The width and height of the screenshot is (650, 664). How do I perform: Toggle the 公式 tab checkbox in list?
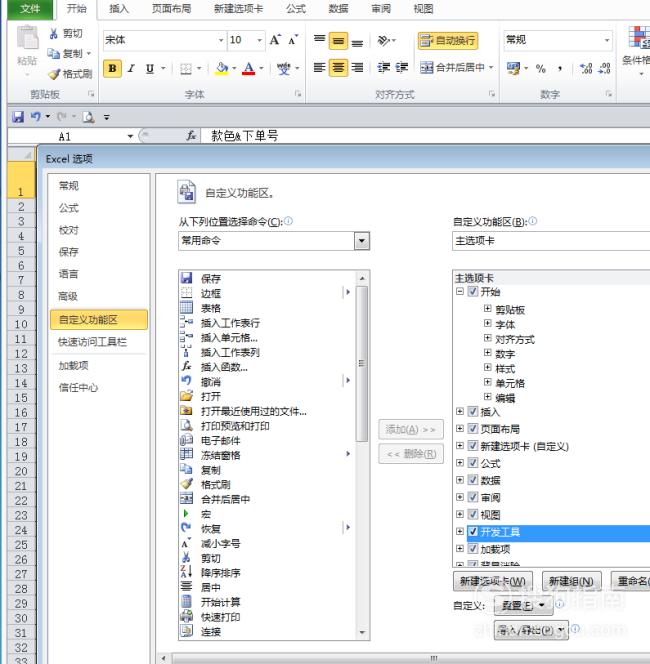[473, 463]
